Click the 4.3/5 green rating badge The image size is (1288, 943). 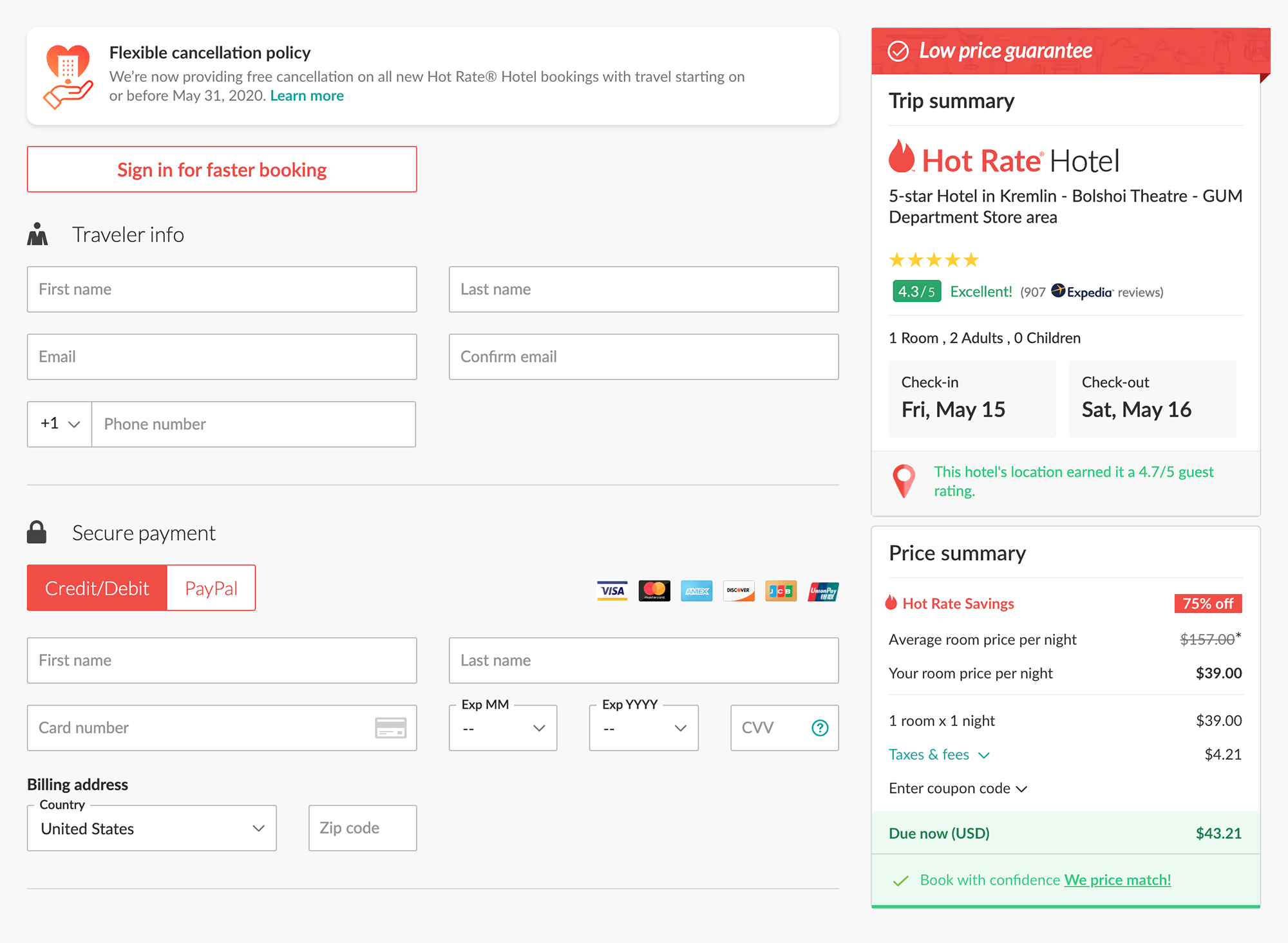click(916, 292)
